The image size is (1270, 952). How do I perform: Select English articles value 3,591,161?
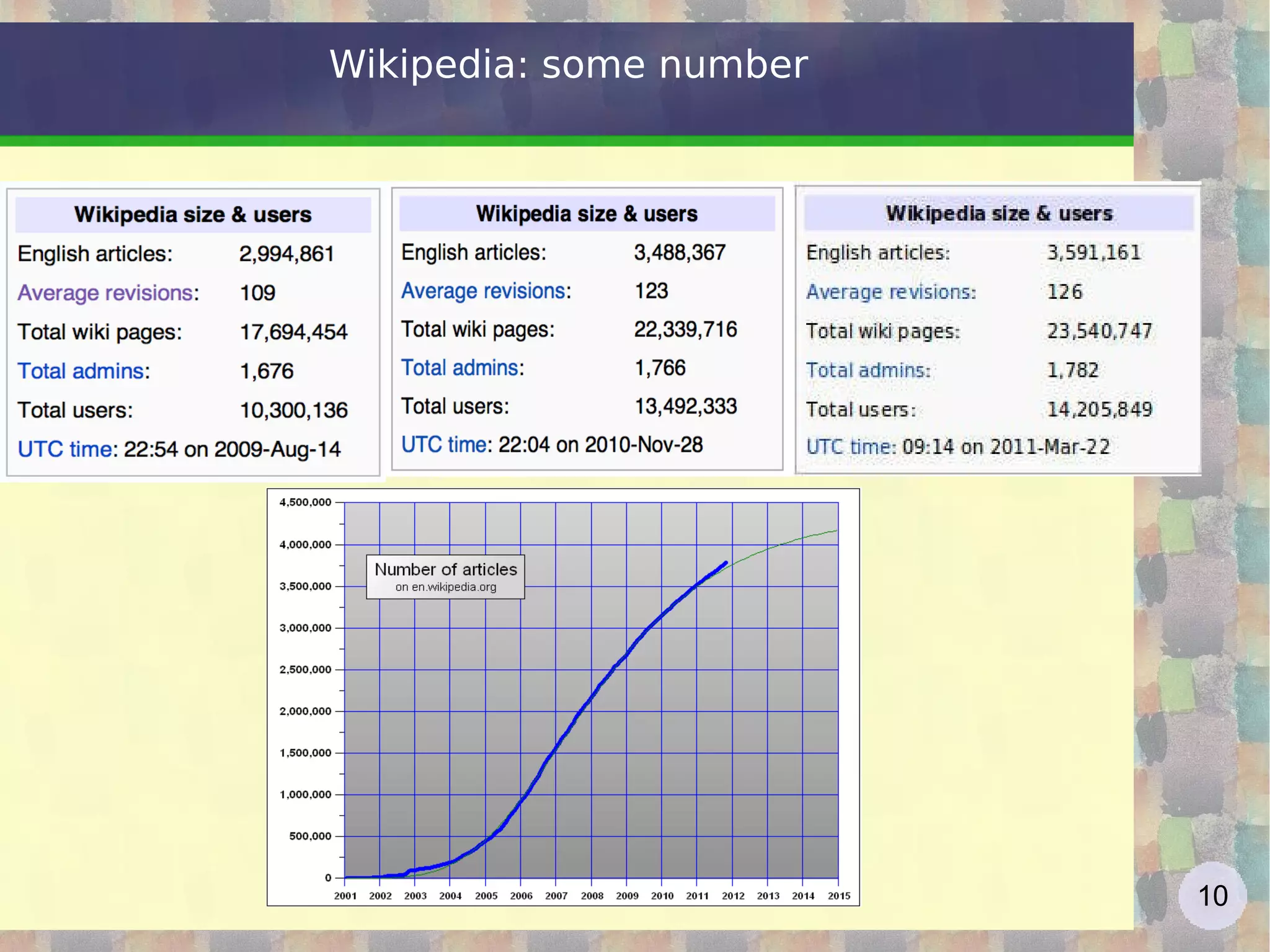[1093, 252]
